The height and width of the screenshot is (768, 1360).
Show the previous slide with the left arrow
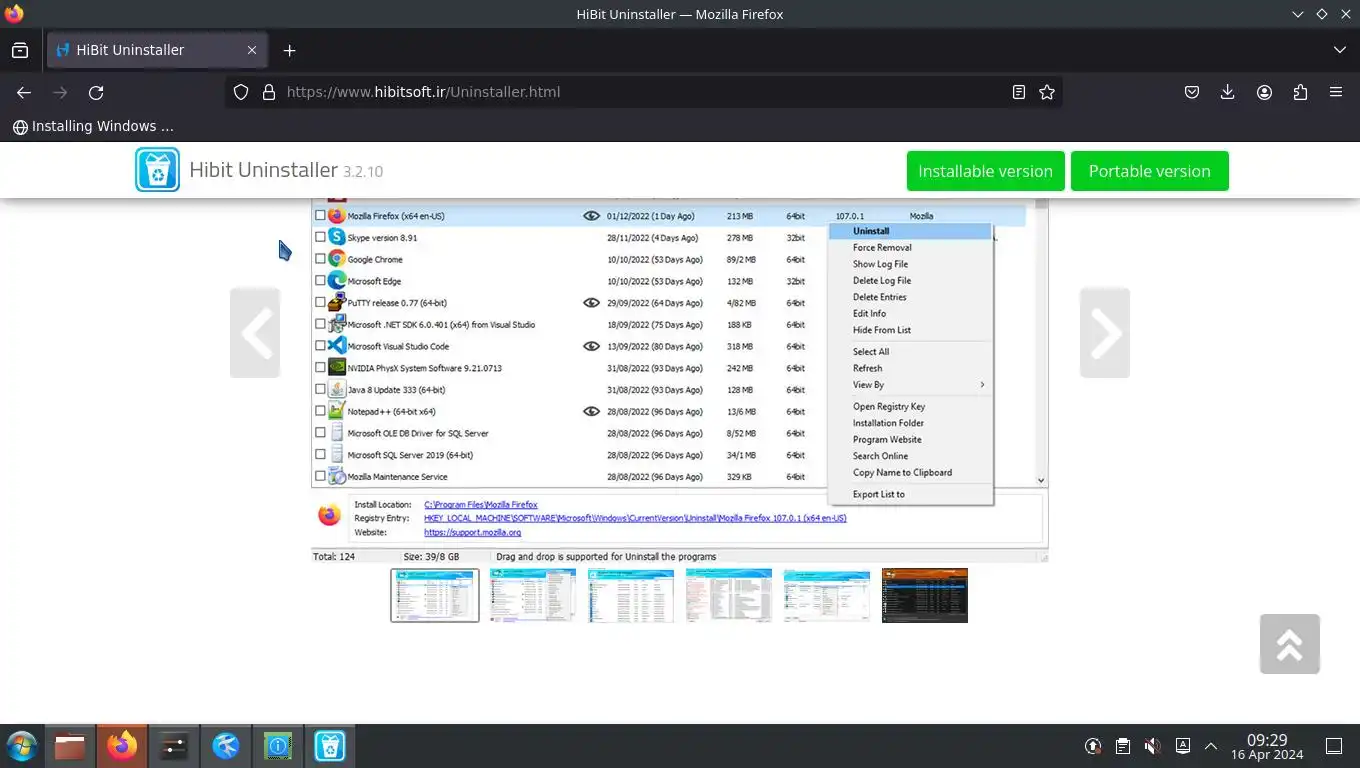[255, 333]
